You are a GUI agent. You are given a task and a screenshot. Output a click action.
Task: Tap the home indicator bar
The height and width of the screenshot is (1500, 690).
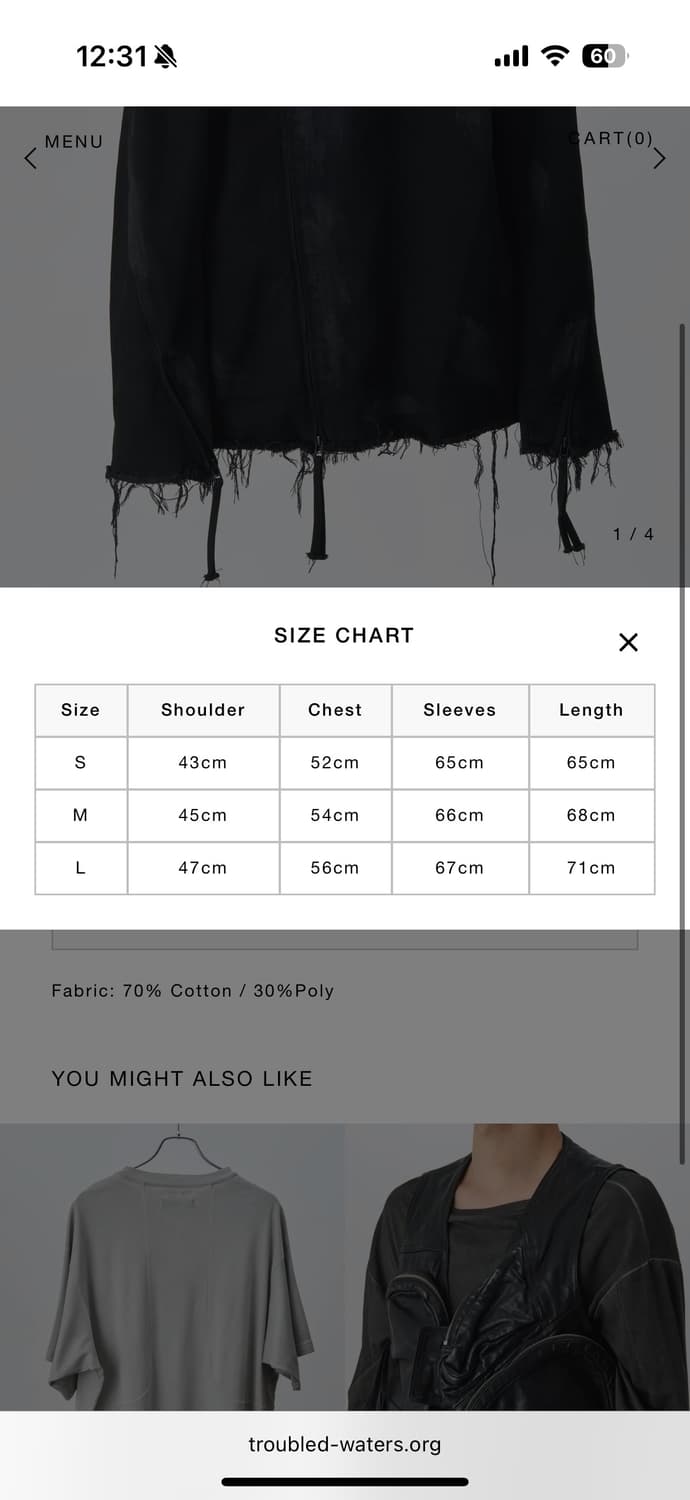coord(344,1482)
